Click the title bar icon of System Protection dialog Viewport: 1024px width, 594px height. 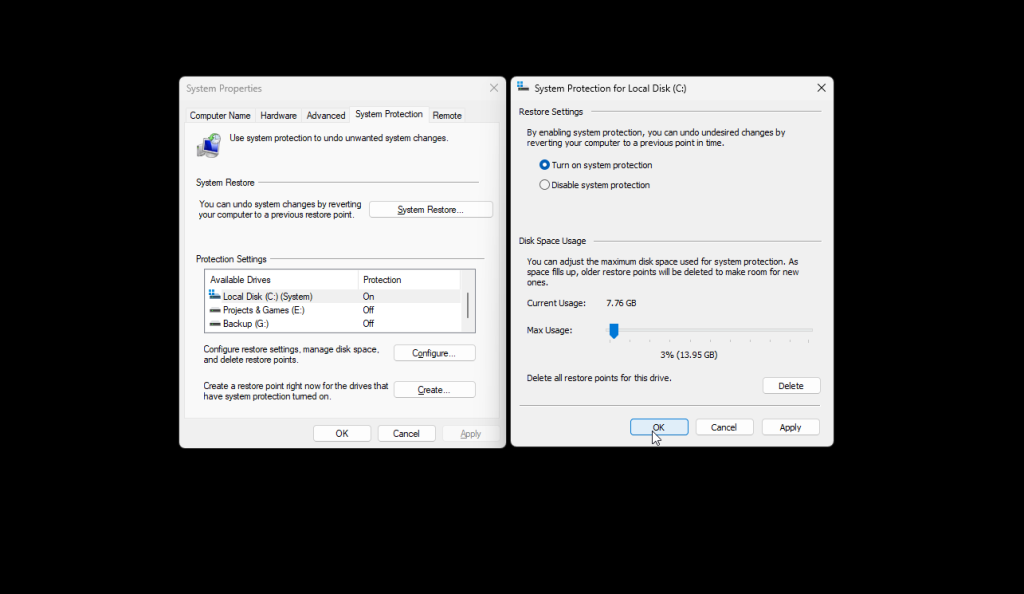(x=523, y=88)
